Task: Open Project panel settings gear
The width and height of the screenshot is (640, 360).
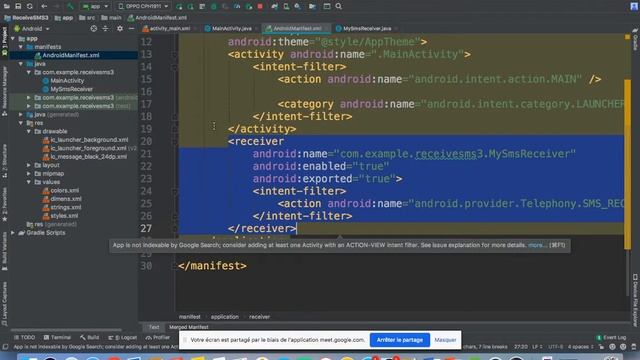Action: (120, 29)
